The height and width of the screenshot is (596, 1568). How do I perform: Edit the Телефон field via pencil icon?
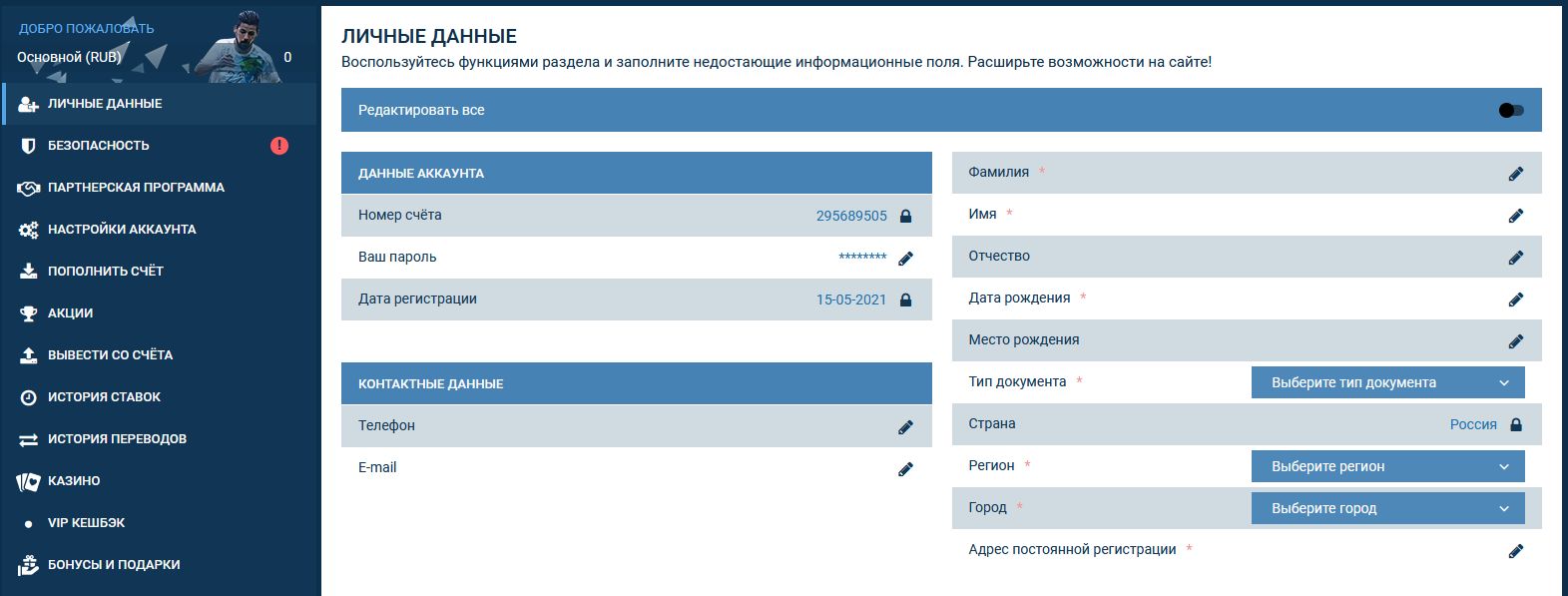905,427
